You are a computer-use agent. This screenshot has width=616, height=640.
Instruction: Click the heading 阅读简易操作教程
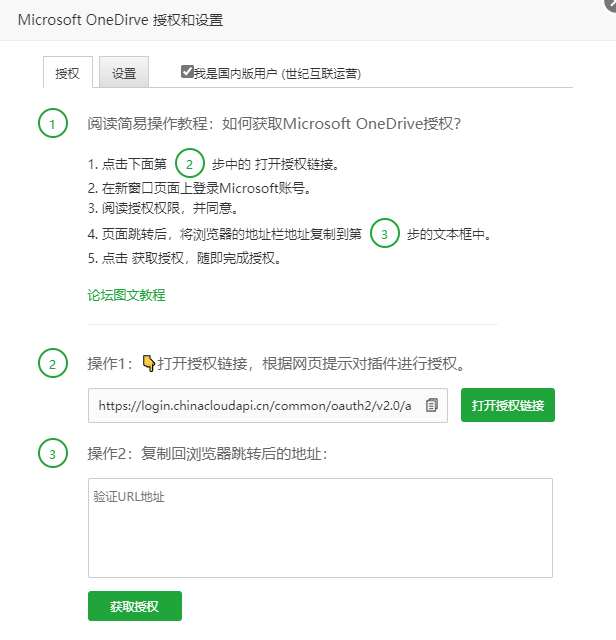(274, 123)
